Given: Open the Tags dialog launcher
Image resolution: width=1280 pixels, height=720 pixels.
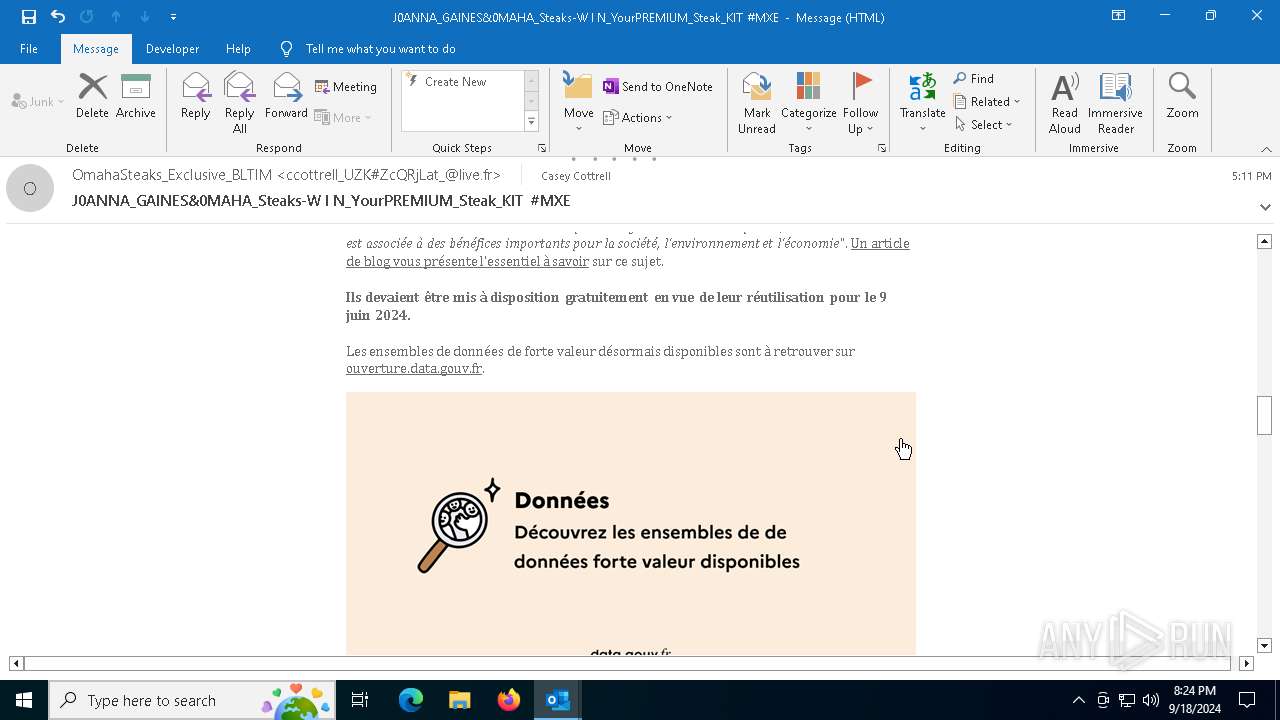Looking at the screenshot, I should (882, 148).
